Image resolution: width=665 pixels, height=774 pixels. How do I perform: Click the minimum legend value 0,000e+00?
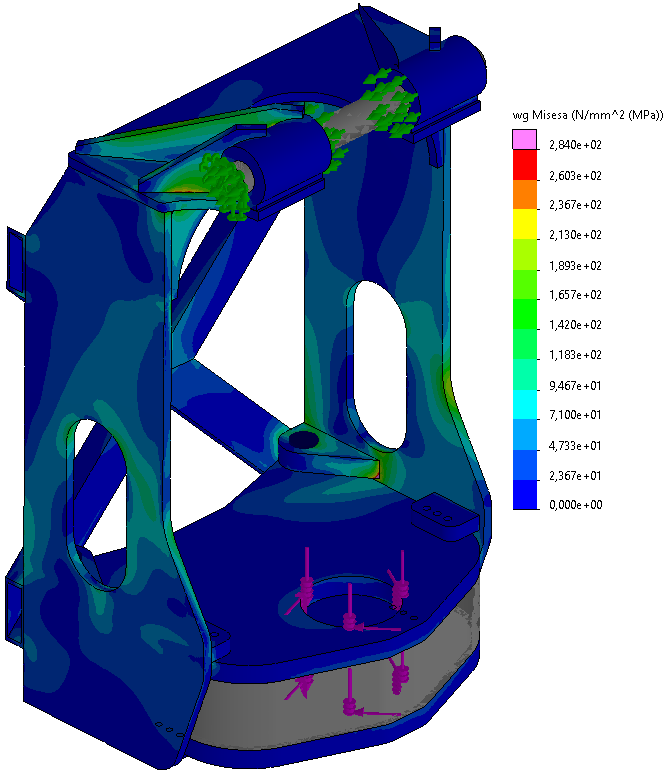(573, 506)
